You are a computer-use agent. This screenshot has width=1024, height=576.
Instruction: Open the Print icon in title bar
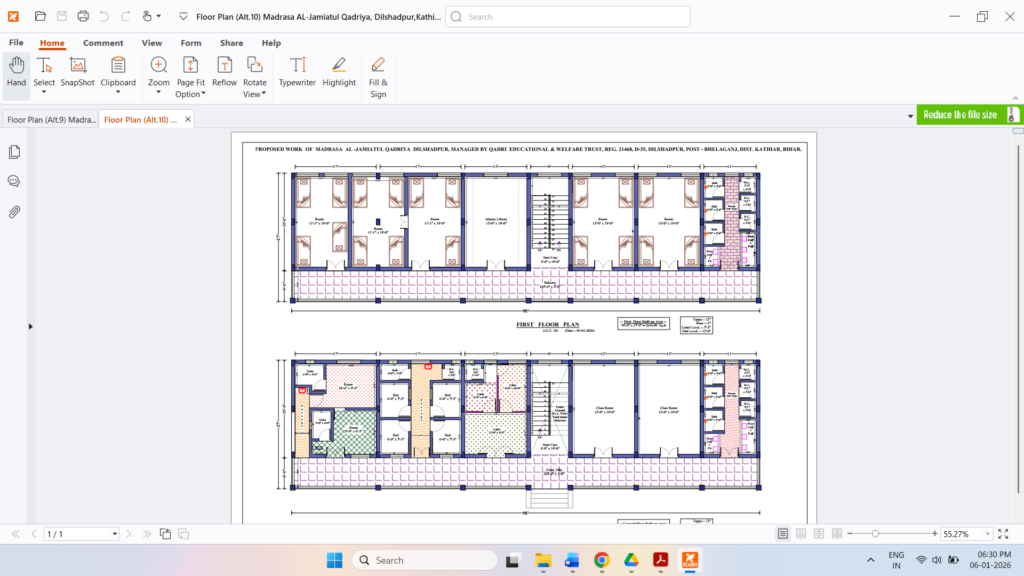[83, 16]
